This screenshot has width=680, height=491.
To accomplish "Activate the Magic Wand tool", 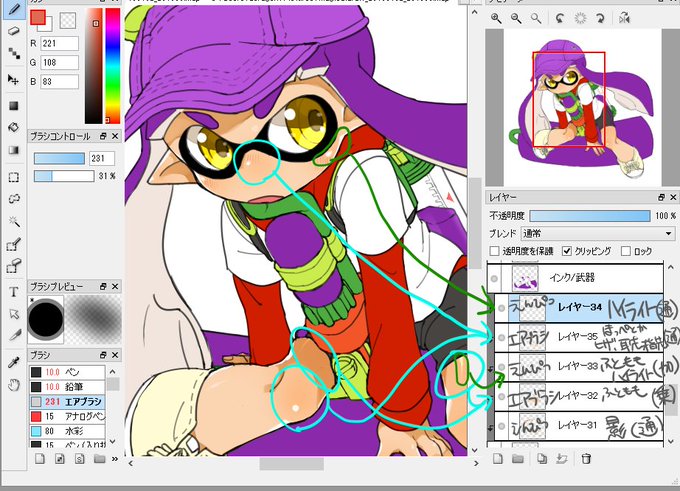I will [13, 222].
